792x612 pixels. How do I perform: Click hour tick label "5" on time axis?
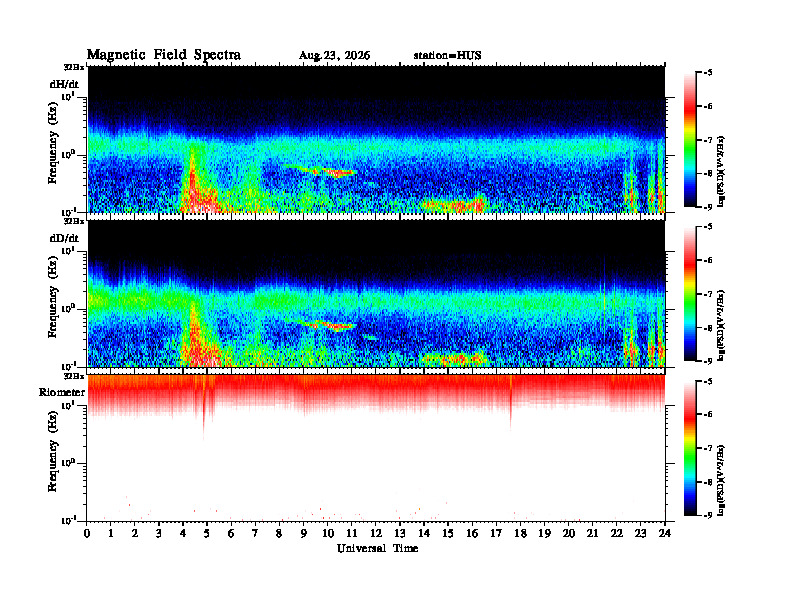[x=207, y=534]
